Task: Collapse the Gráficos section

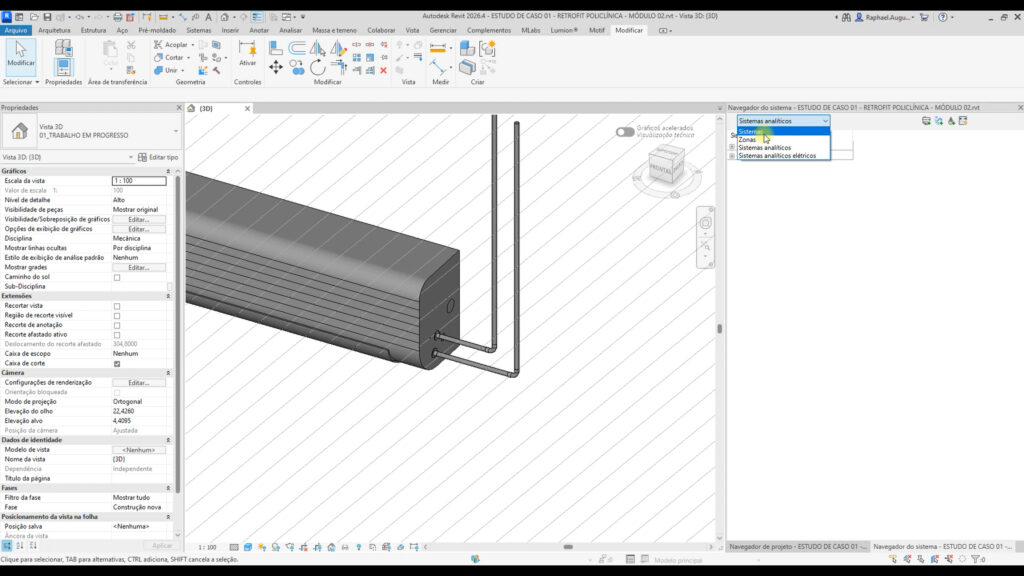Action: [168, 171]
